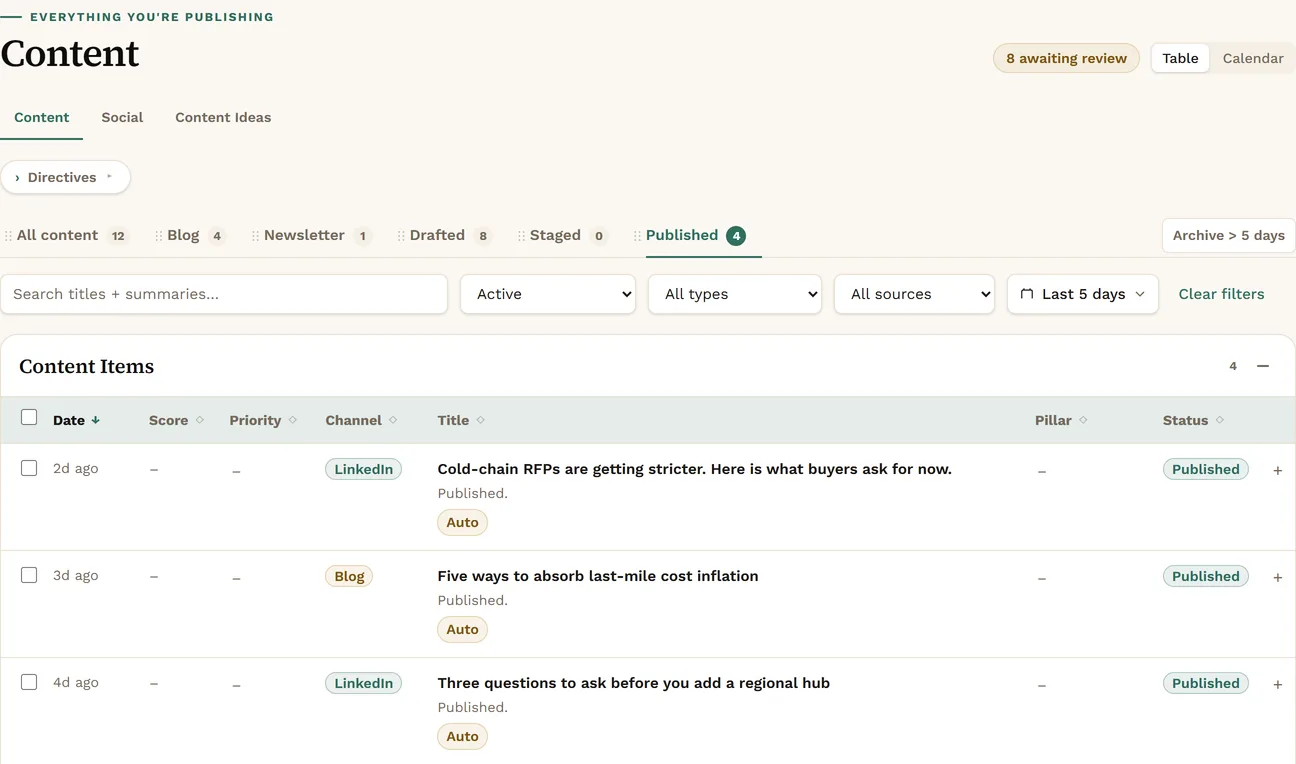Open the Content tab
The image size is (1296, 764).
pos(42,117)
